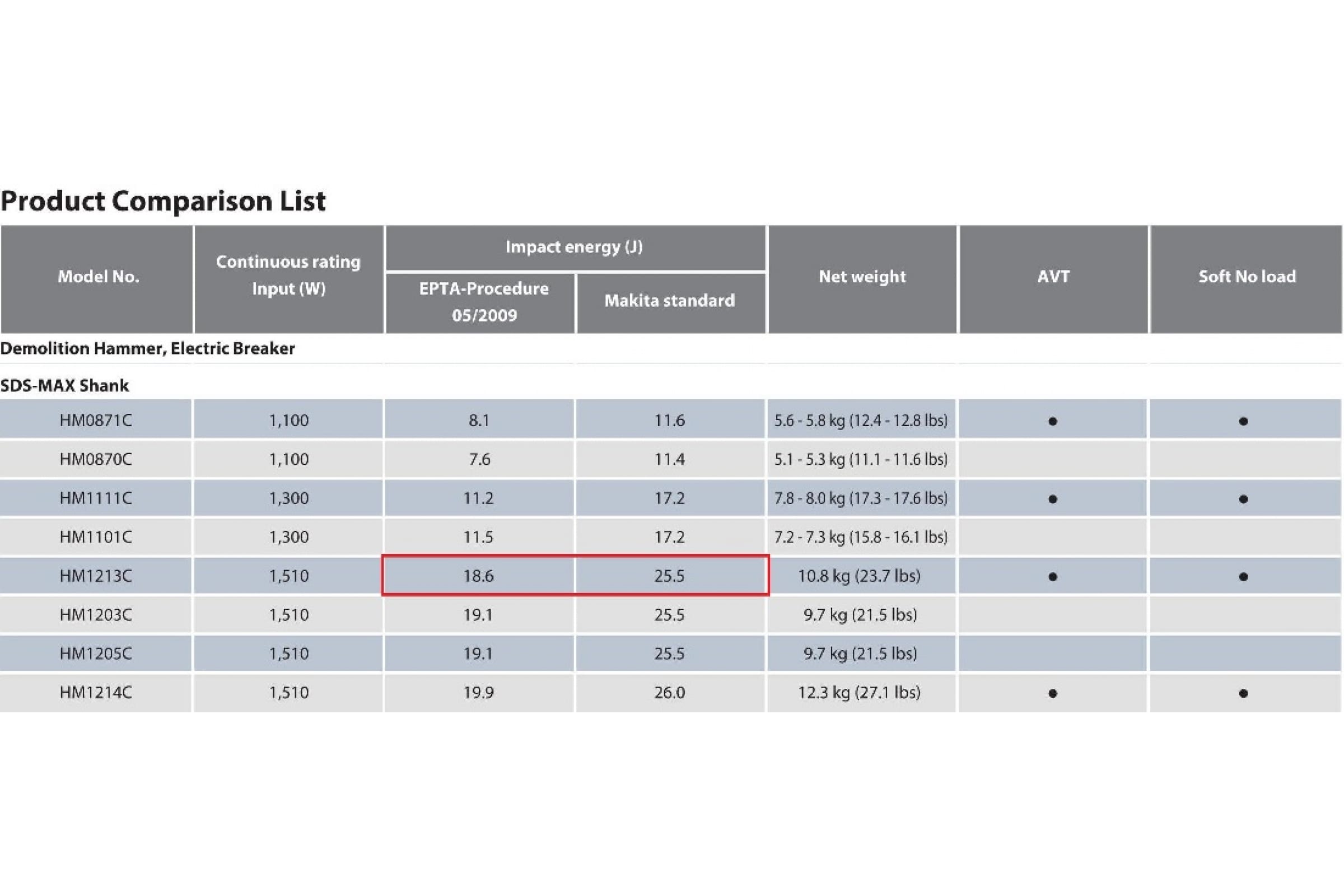Click the 12.3 kg (27.1 lbs) weight cell

pyautogui.click(x=859, y=693)
